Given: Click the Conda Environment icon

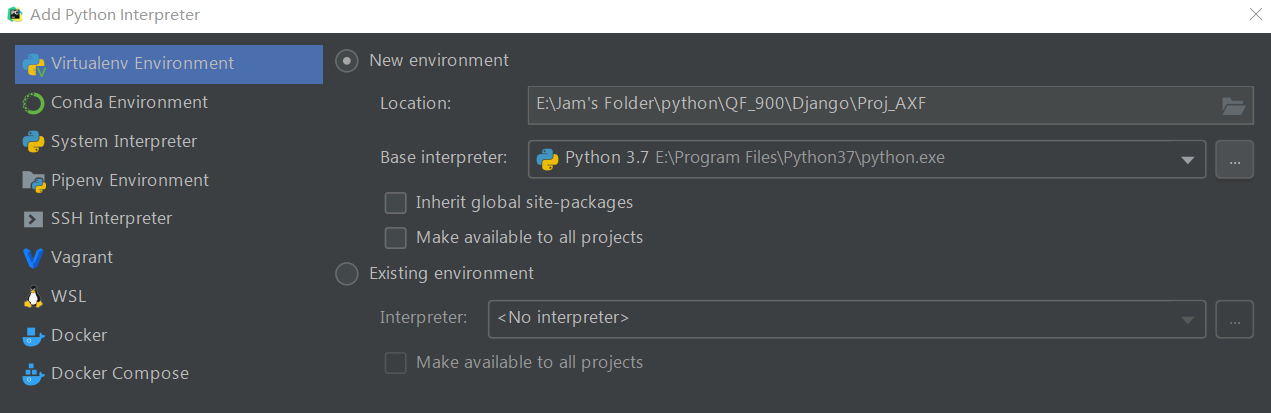Looking at the screenshot, I should tap(33, 103).
